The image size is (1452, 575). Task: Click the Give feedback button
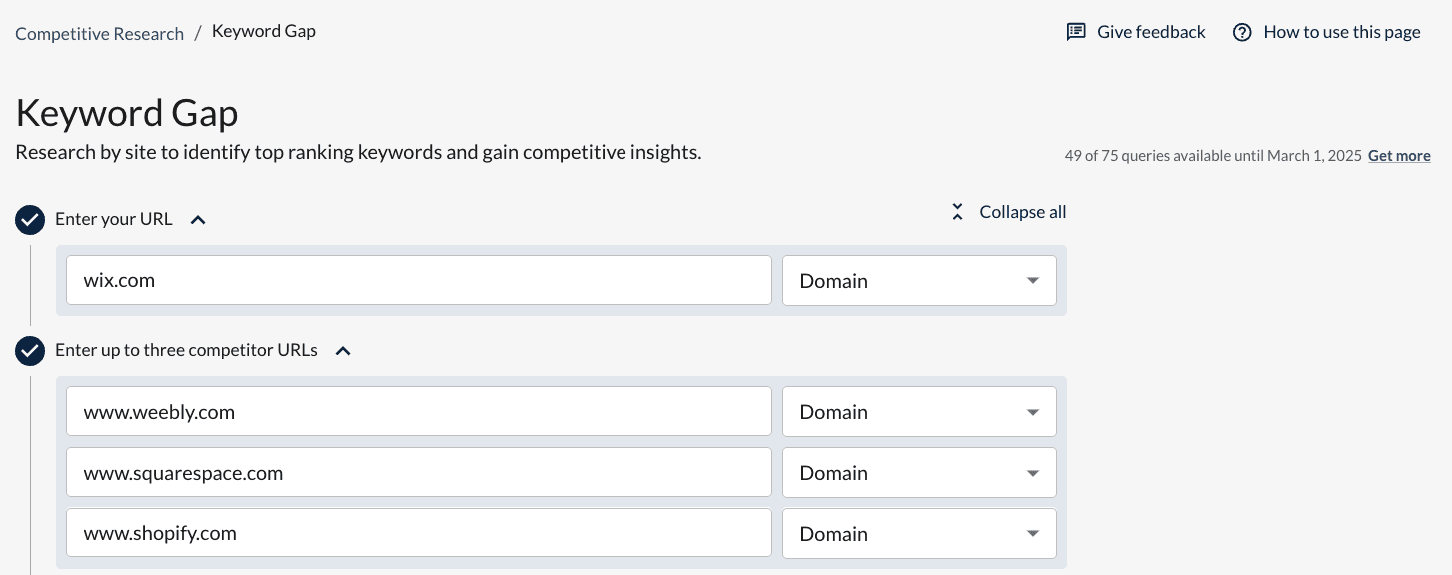click(1151, 32)
